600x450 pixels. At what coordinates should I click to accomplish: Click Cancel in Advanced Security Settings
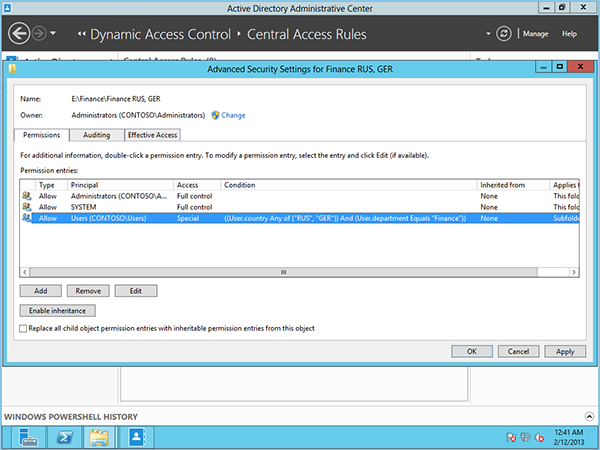pos(518,351)
